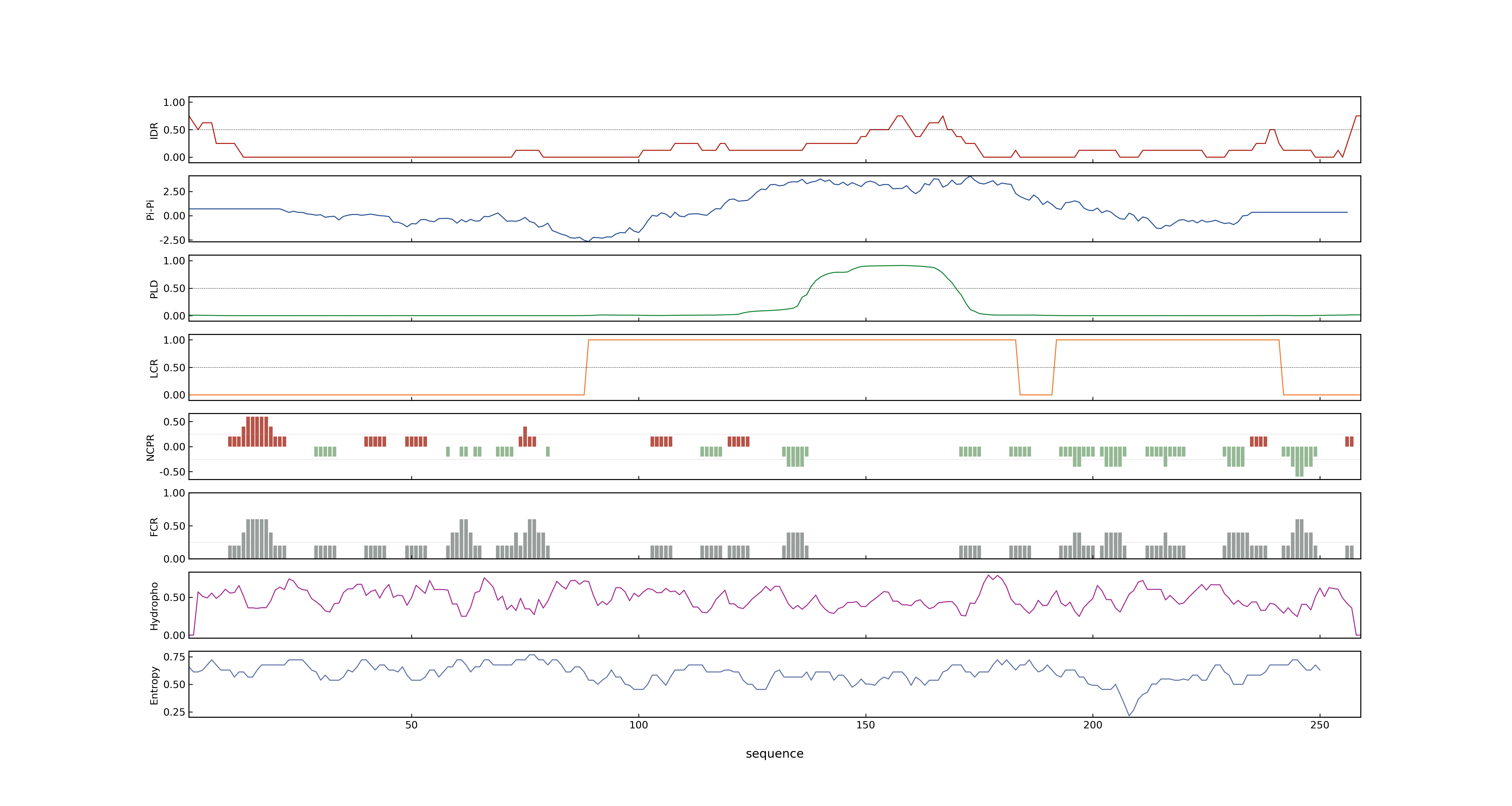Click the 1.00 tick on LCR axis
The width and height of the screenshot is (1512, 806).
[174, 340]
